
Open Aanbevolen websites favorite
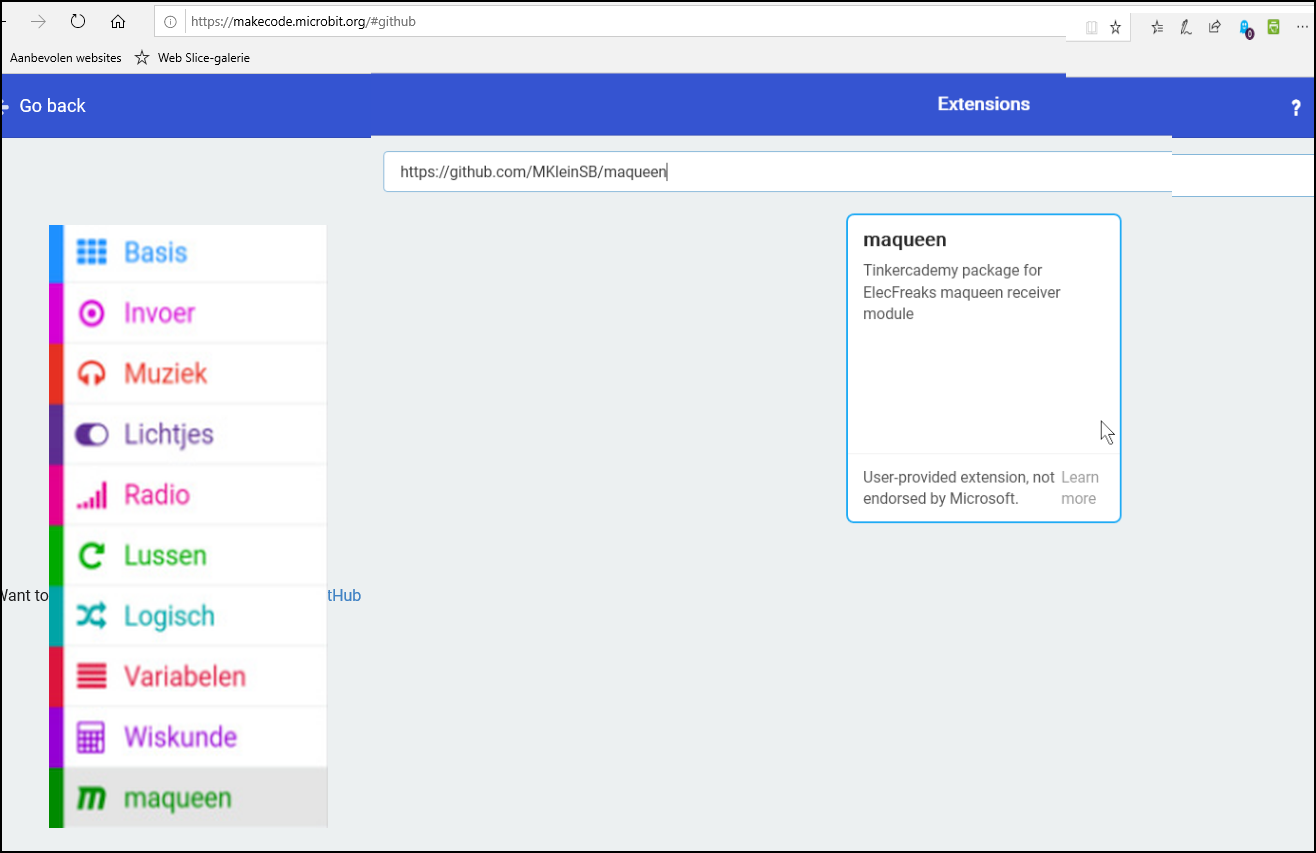tap(66, 58)
